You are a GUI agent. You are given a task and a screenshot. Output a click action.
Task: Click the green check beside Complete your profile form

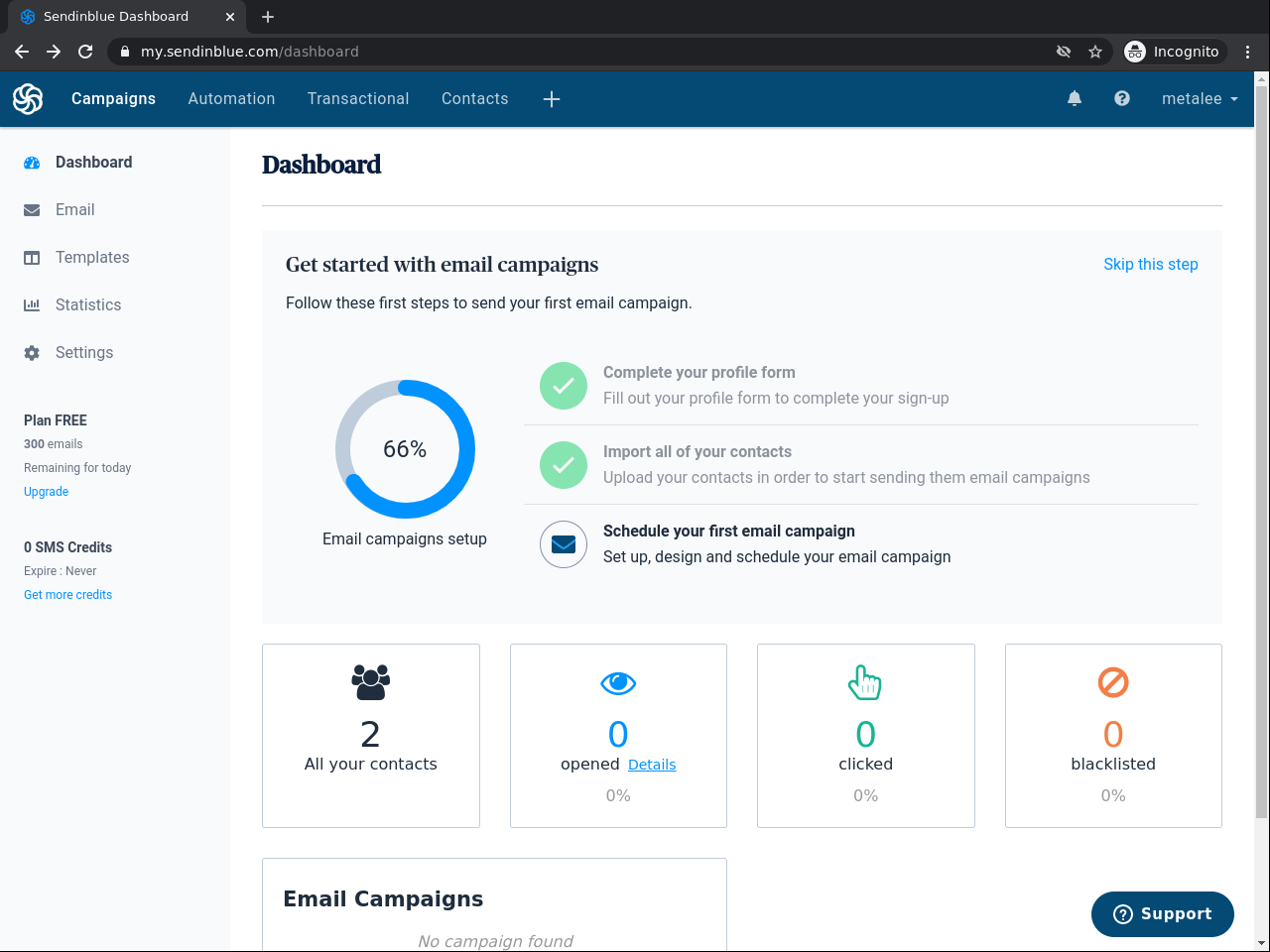click(x=564, y=386)
